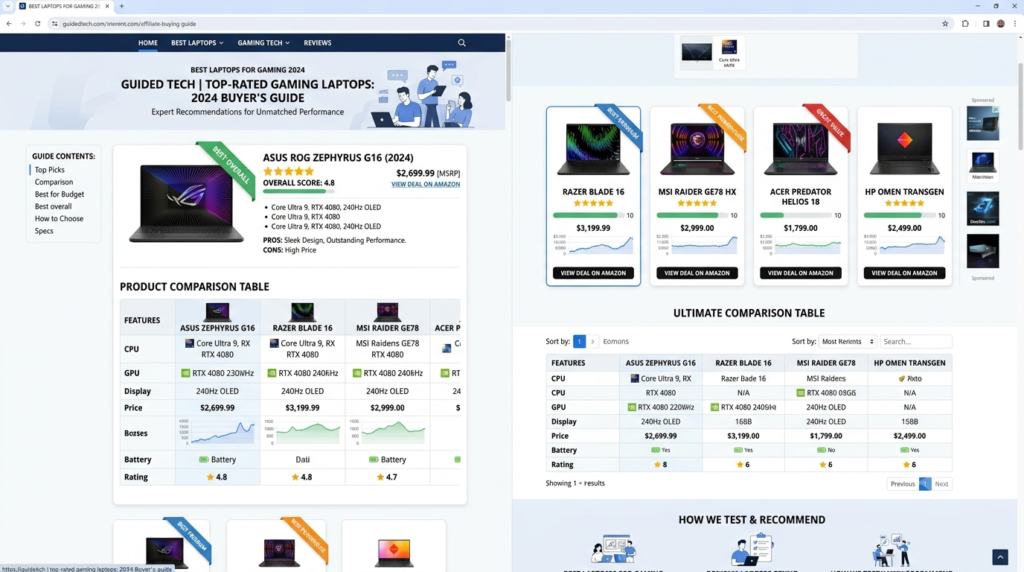Close the Best Laptops for Gaming tab

click(x=107, y=6)
